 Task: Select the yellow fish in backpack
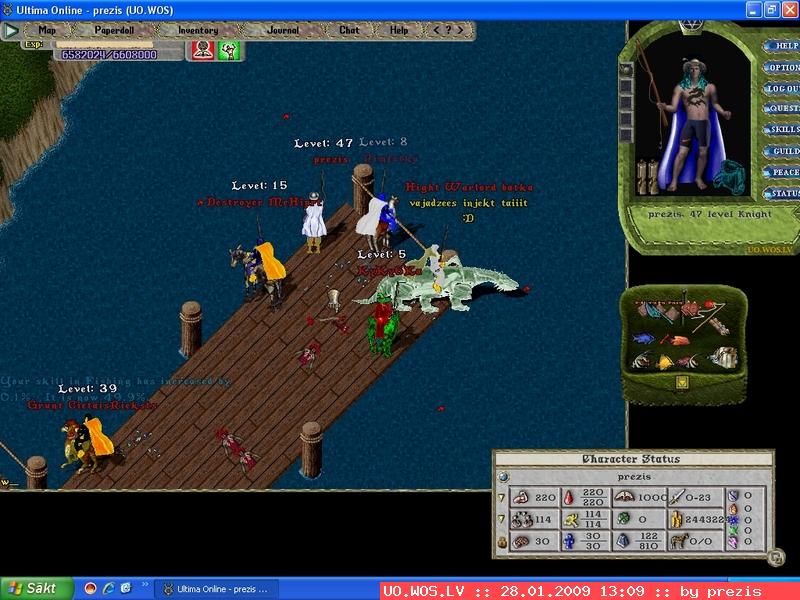pyautogui.click(x=665, y=362)
